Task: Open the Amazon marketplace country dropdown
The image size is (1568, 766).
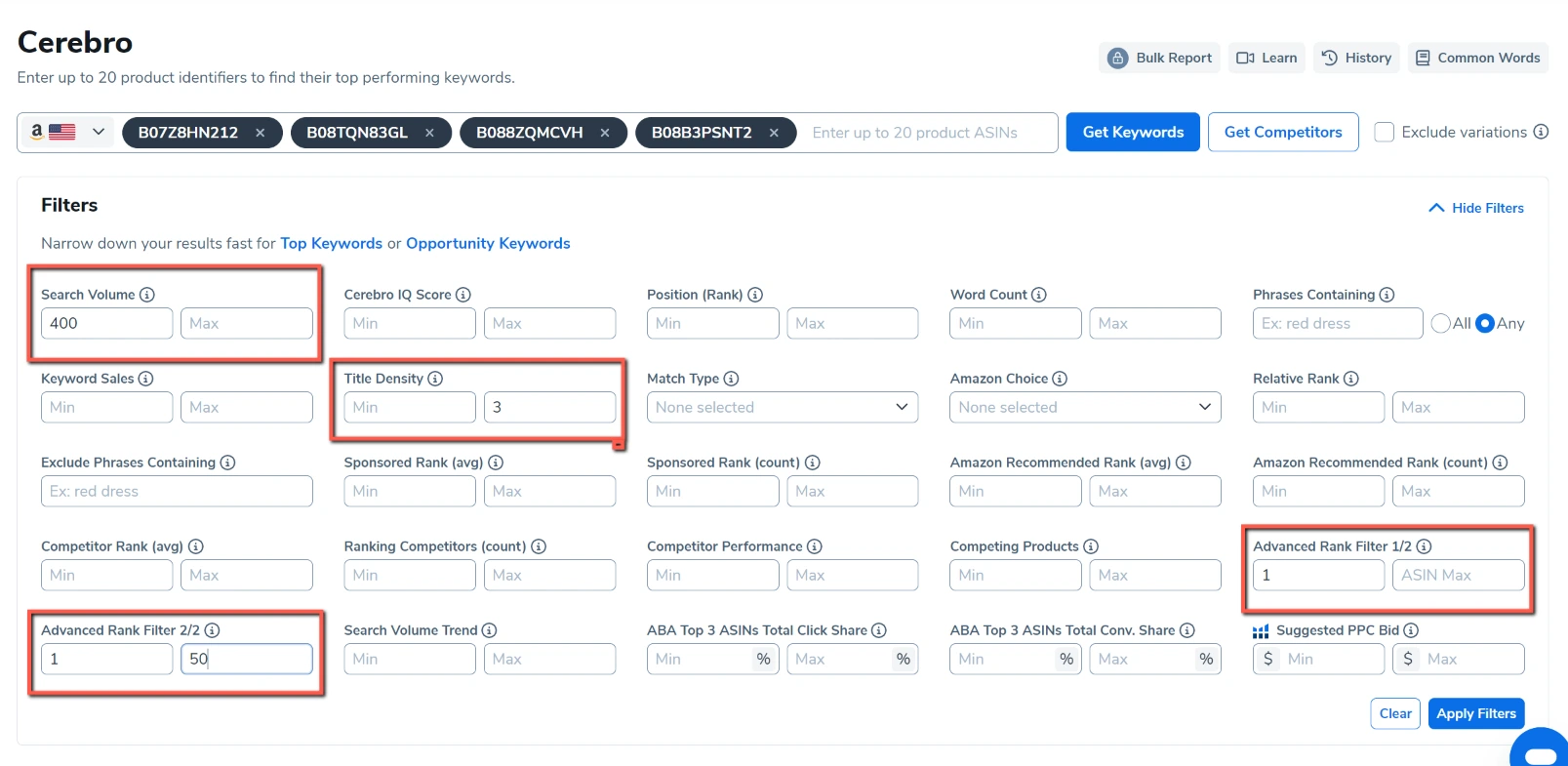Action: click(66, 132)
